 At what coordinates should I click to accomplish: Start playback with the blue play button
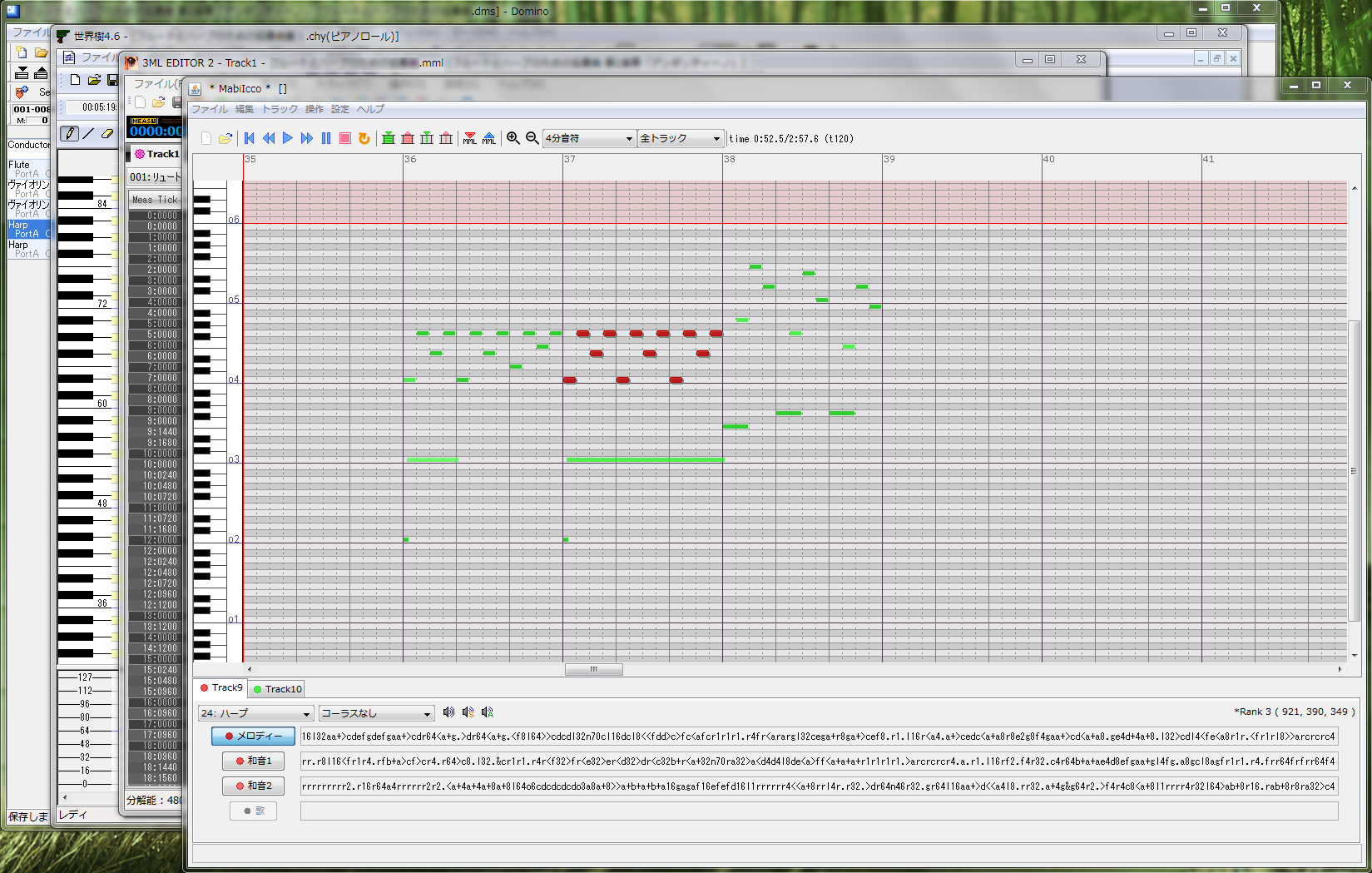[x=288, y=138]
